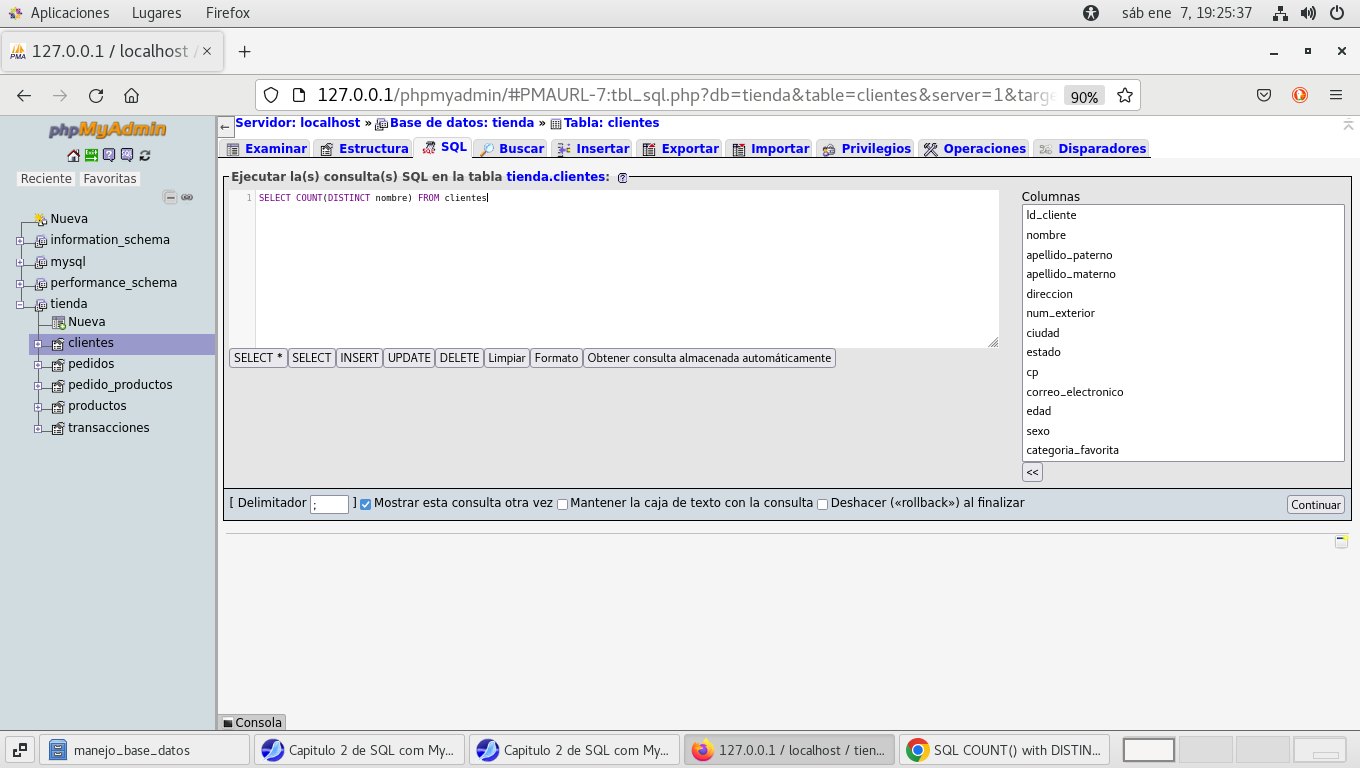1360x768 pixels.
Task: Click the Formato button
Action: pyautogui.click(x=556, y=358)
